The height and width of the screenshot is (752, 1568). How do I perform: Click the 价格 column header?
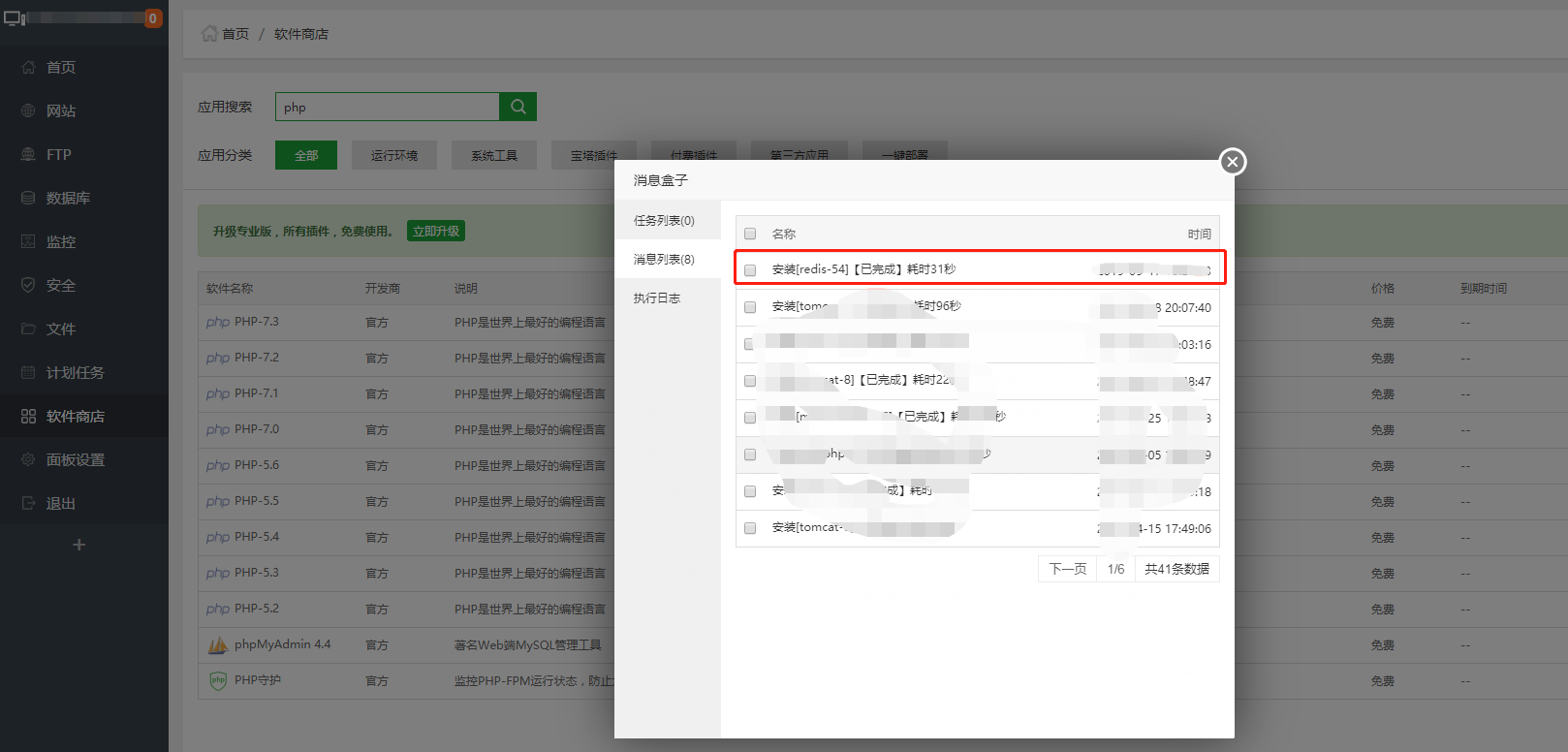click(x=1383, y=288)
